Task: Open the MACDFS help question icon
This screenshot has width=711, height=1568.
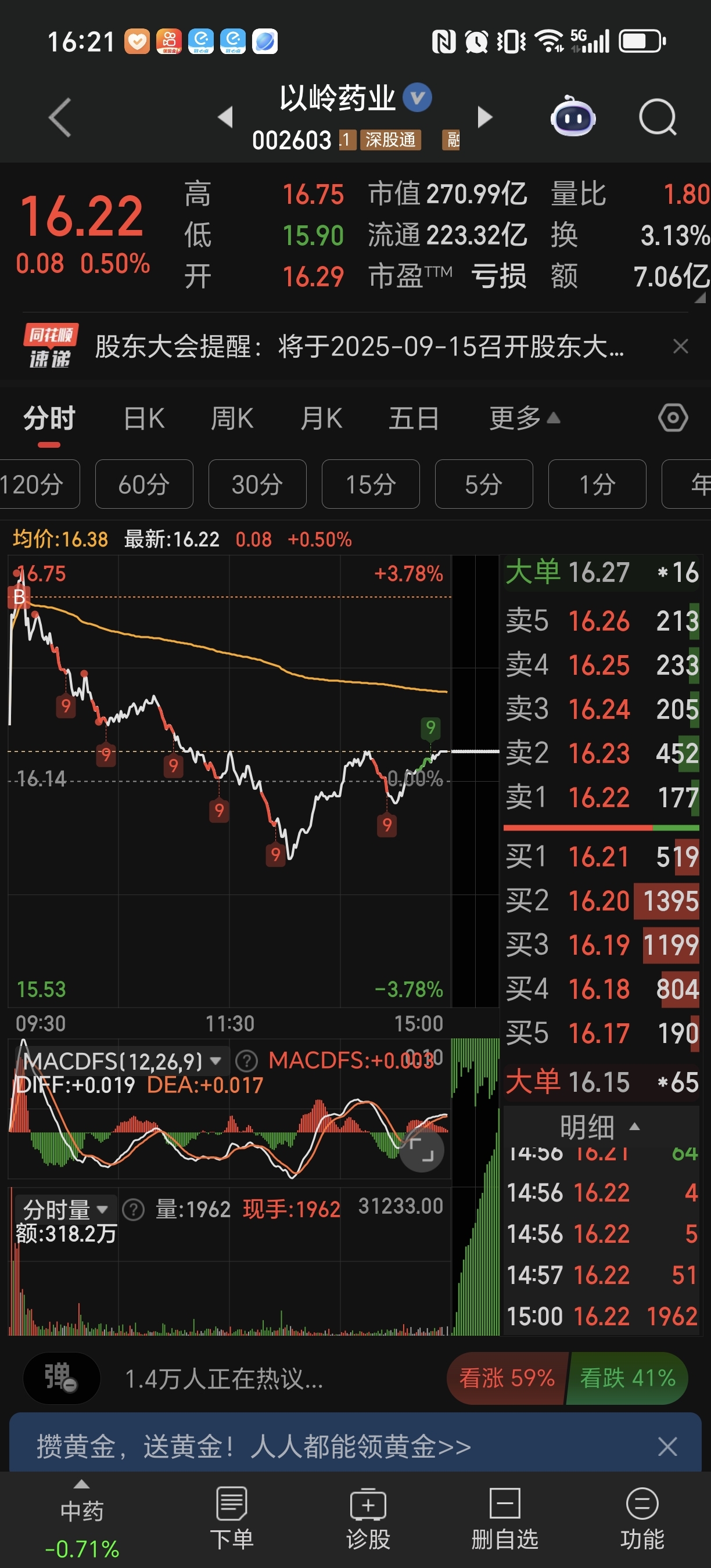Action: pos(246,1061)
